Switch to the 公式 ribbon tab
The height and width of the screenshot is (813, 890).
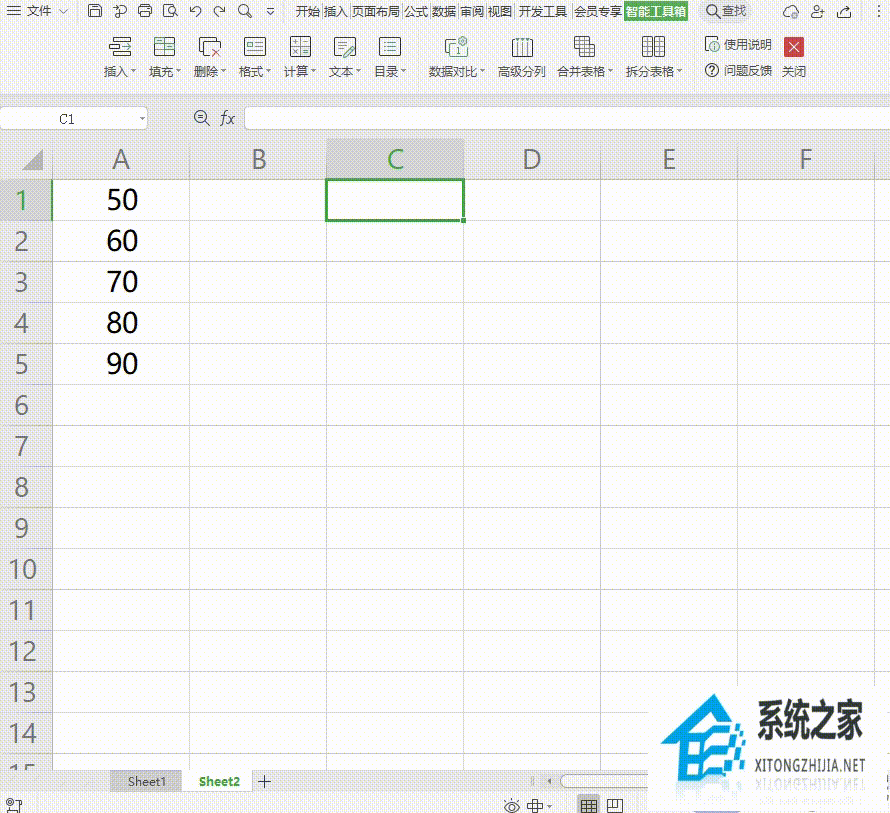tap(415, 11)
